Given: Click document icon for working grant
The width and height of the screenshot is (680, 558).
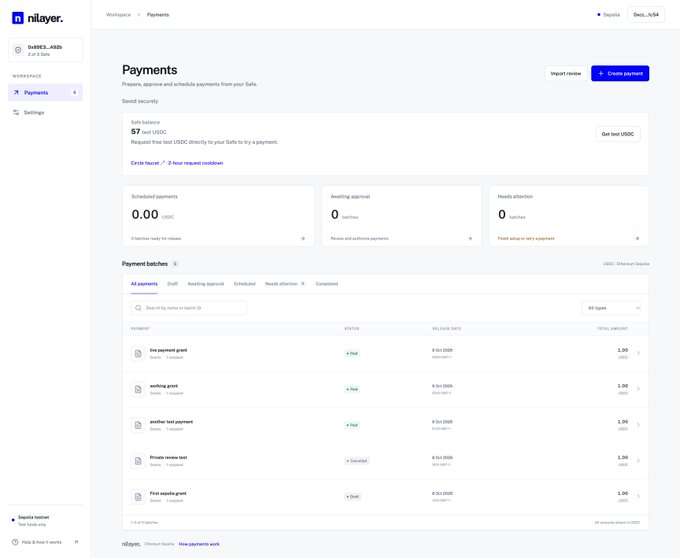Looking at the screenshot, I should coord(138,389).
